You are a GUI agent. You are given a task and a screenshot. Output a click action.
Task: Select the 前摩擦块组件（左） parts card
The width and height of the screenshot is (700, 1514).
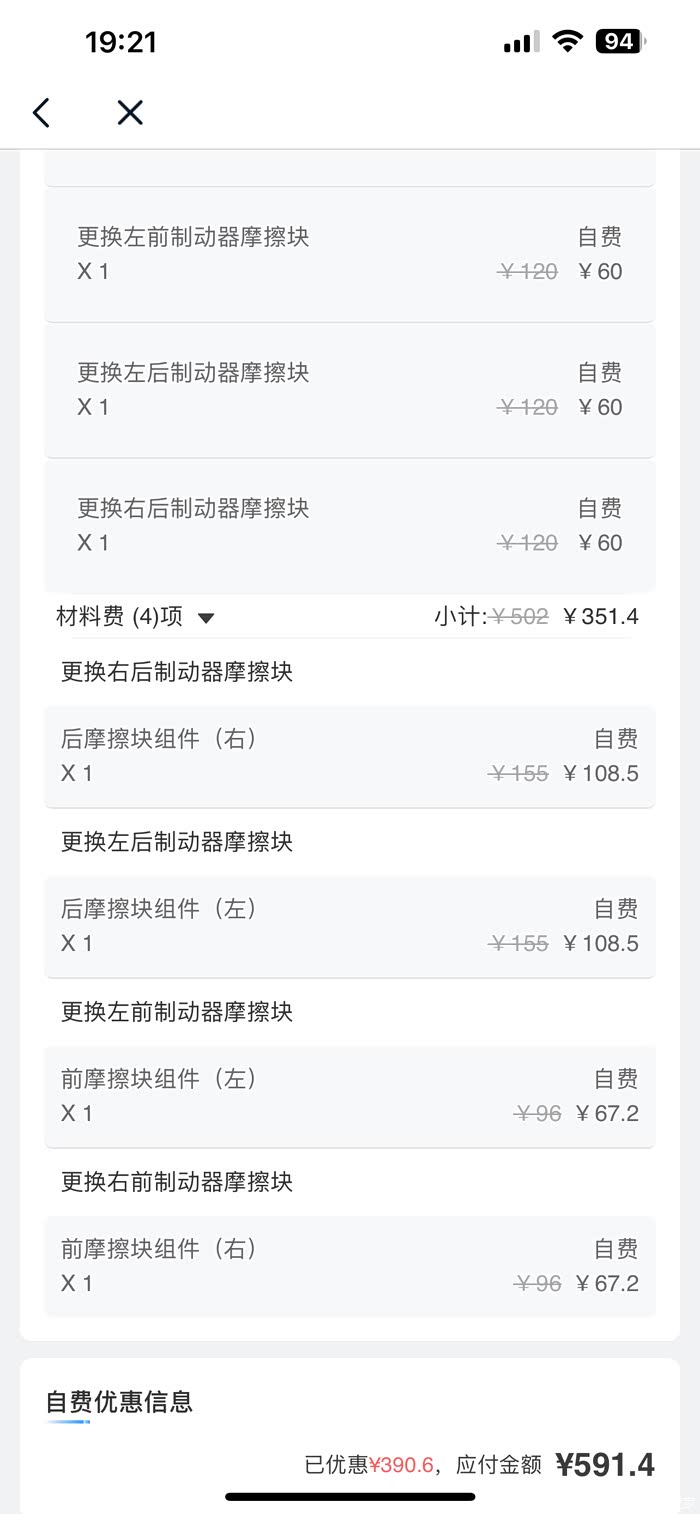[x=350, y=1096]
